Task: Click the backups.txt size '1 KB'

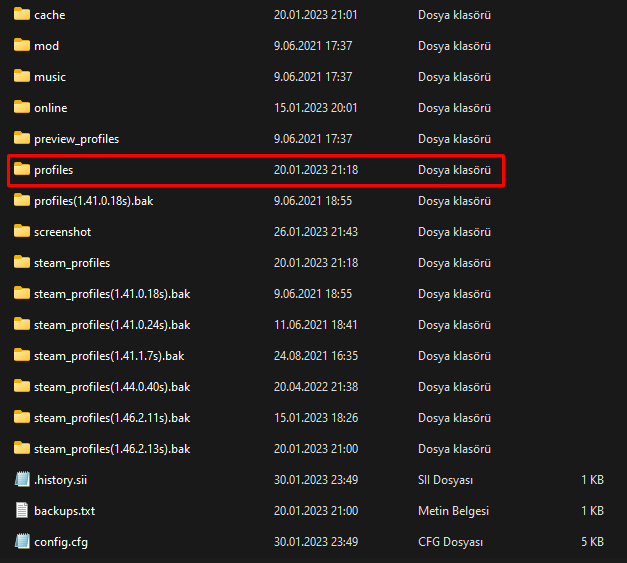Action: [x=592, y=511]
